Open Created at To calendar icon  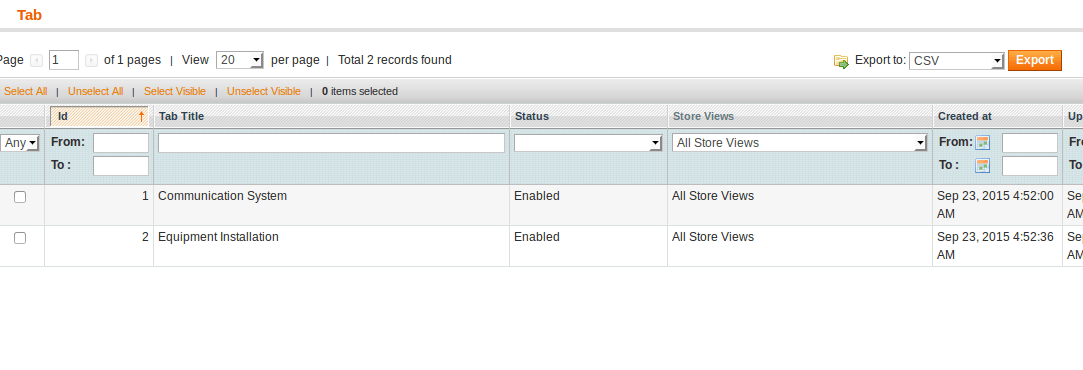click(x=982, y=166)
